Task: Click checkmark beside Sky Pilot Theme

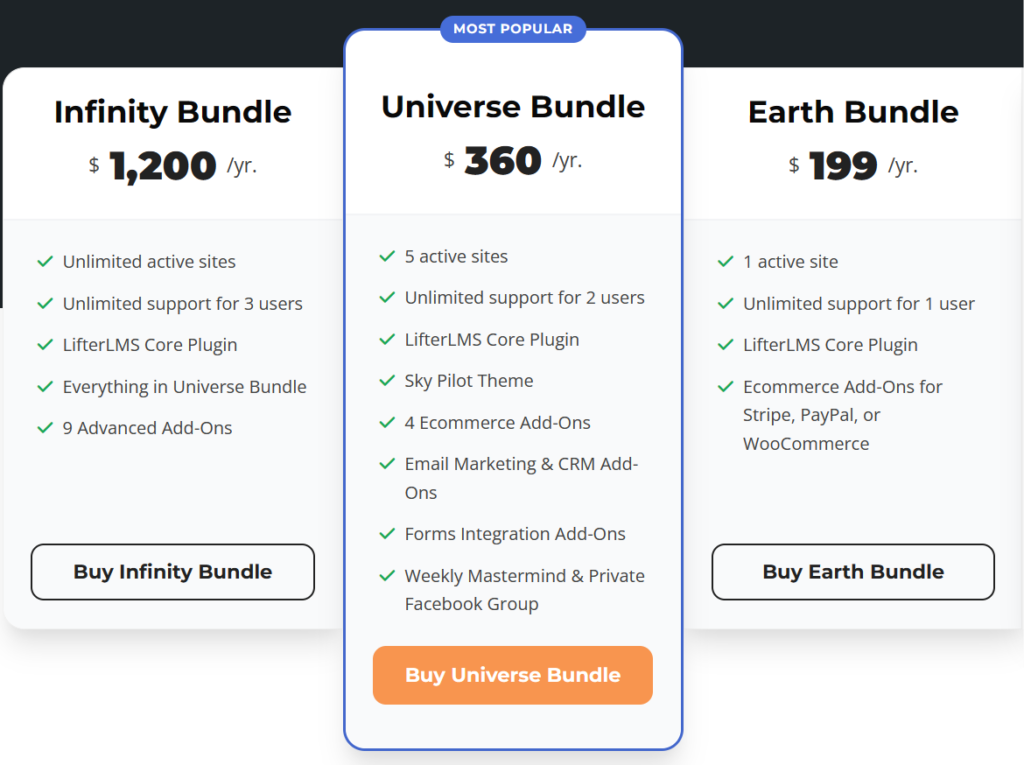Action: [387, 381]
